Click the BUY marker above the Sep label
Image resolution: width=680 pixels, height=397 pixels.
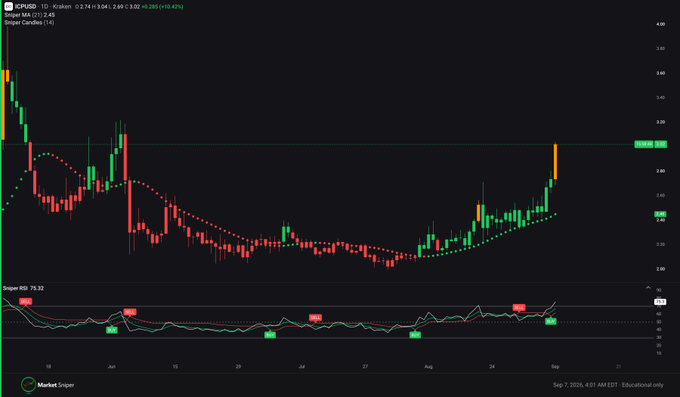[551, 322]
